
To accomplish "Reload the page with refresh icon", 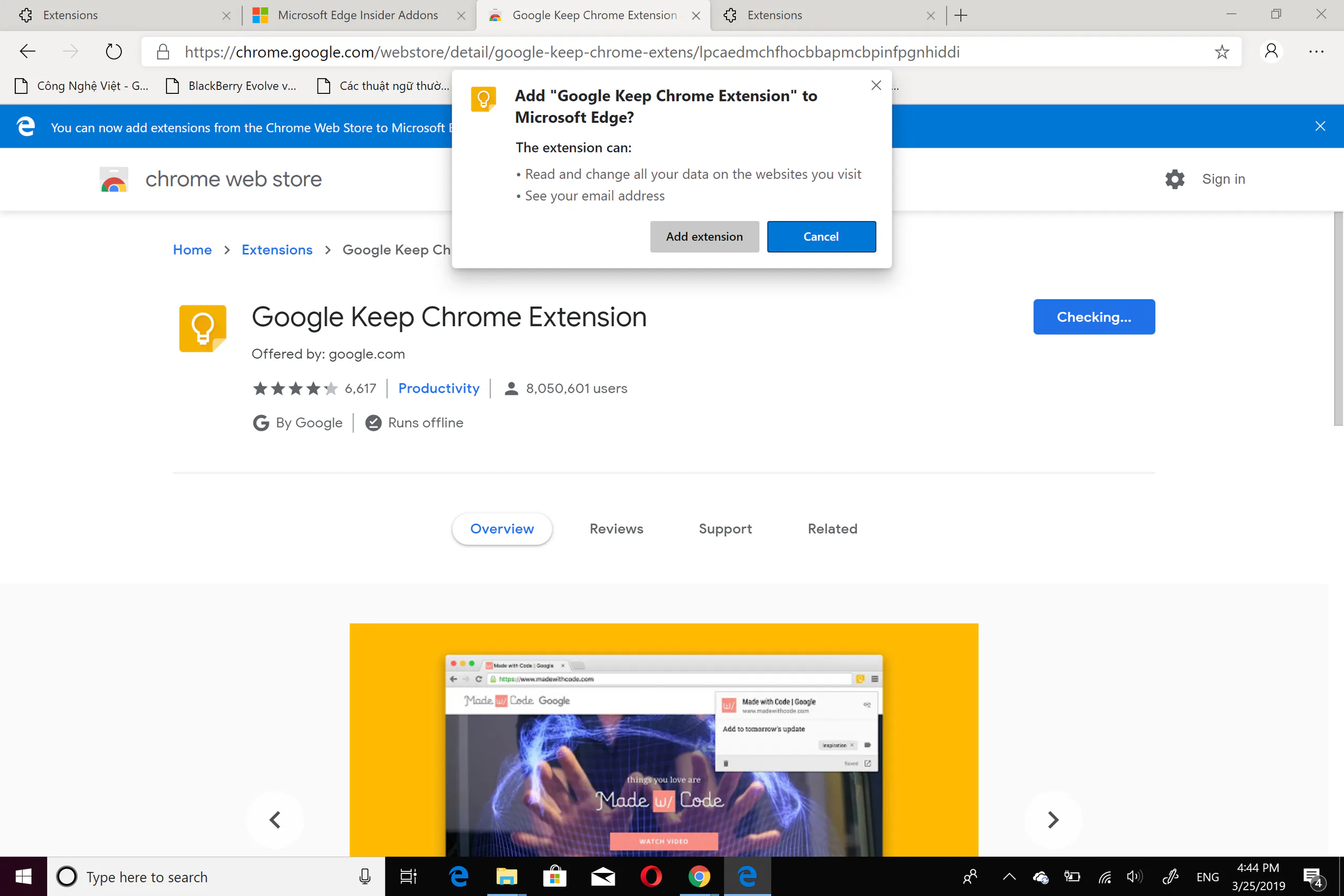I will 114,51.
